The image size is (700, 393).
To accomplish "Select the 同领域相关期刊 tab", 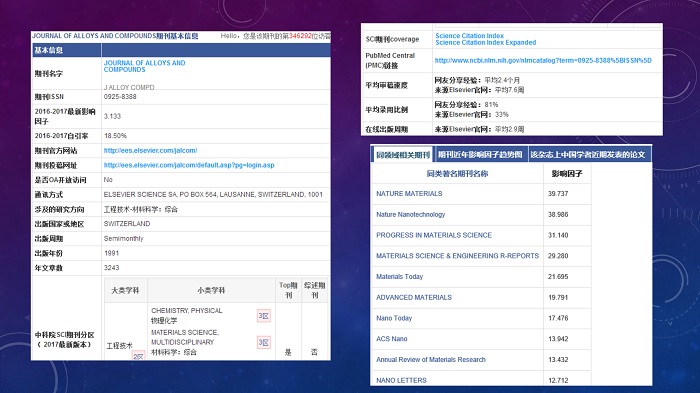I will (x=403, y=155).
